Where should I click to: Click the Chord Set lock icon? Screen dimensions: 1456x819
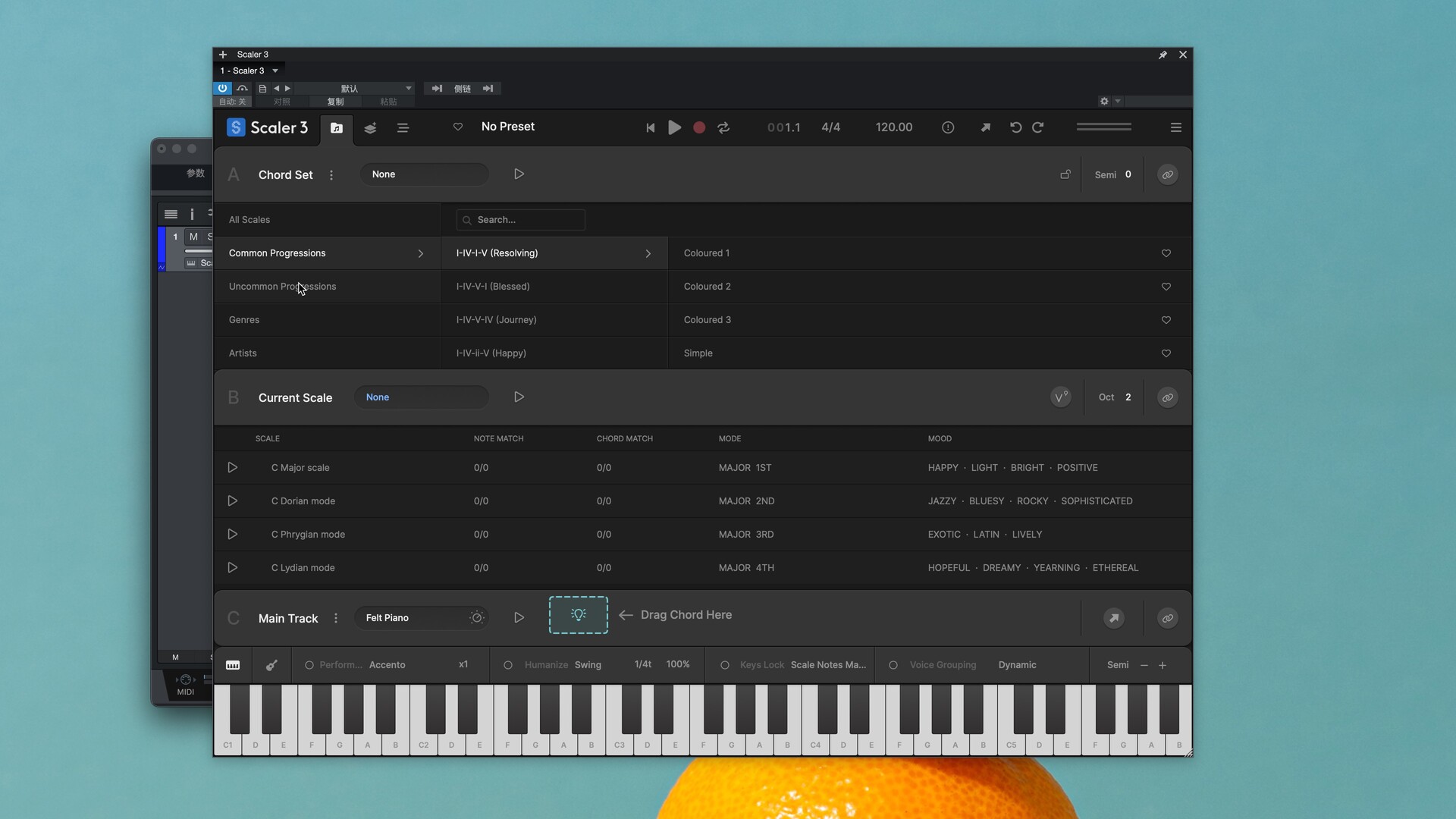(x=1065, y=174)
